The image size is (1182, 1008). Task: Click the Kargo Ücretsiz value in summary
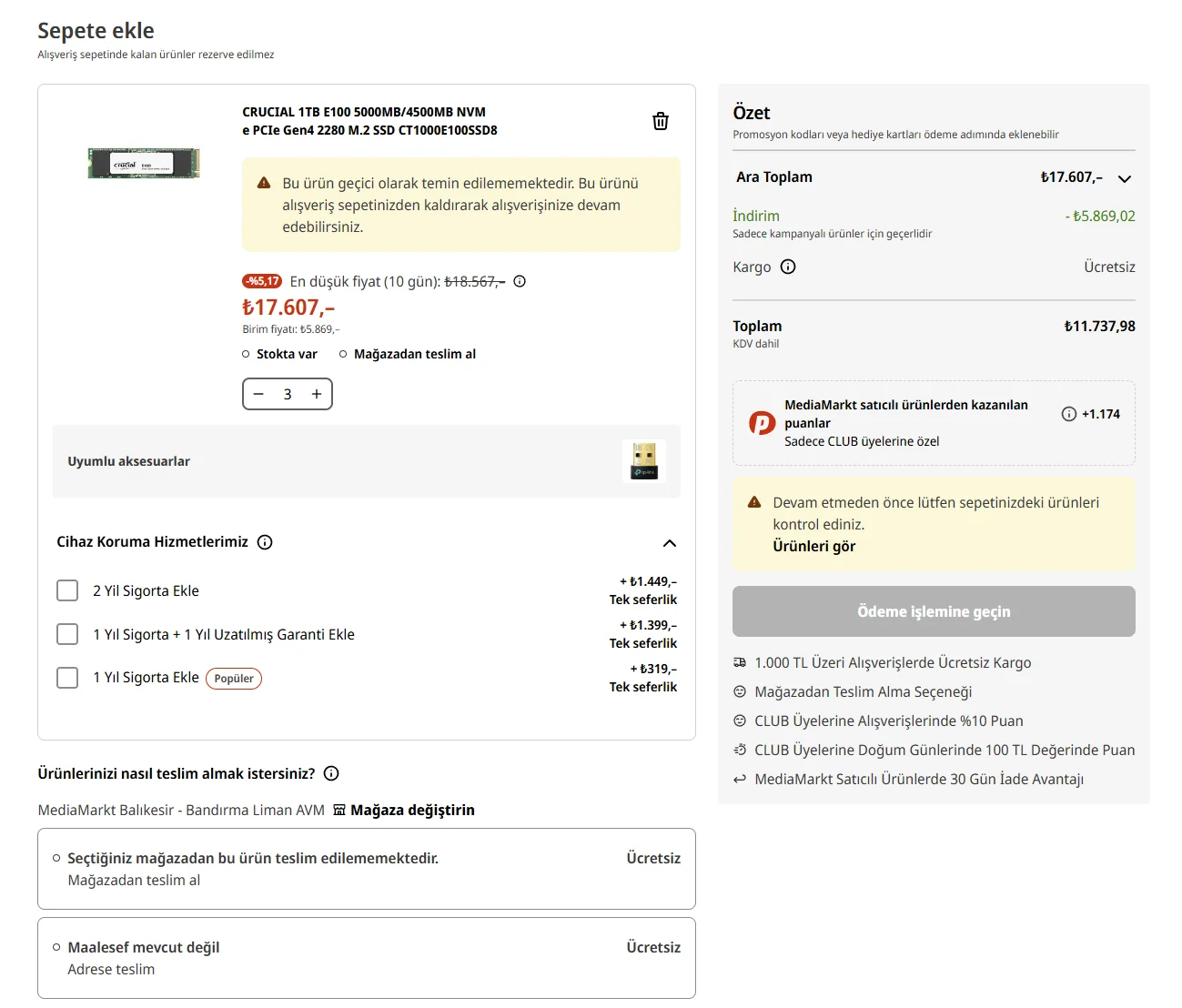(1109, 267)
